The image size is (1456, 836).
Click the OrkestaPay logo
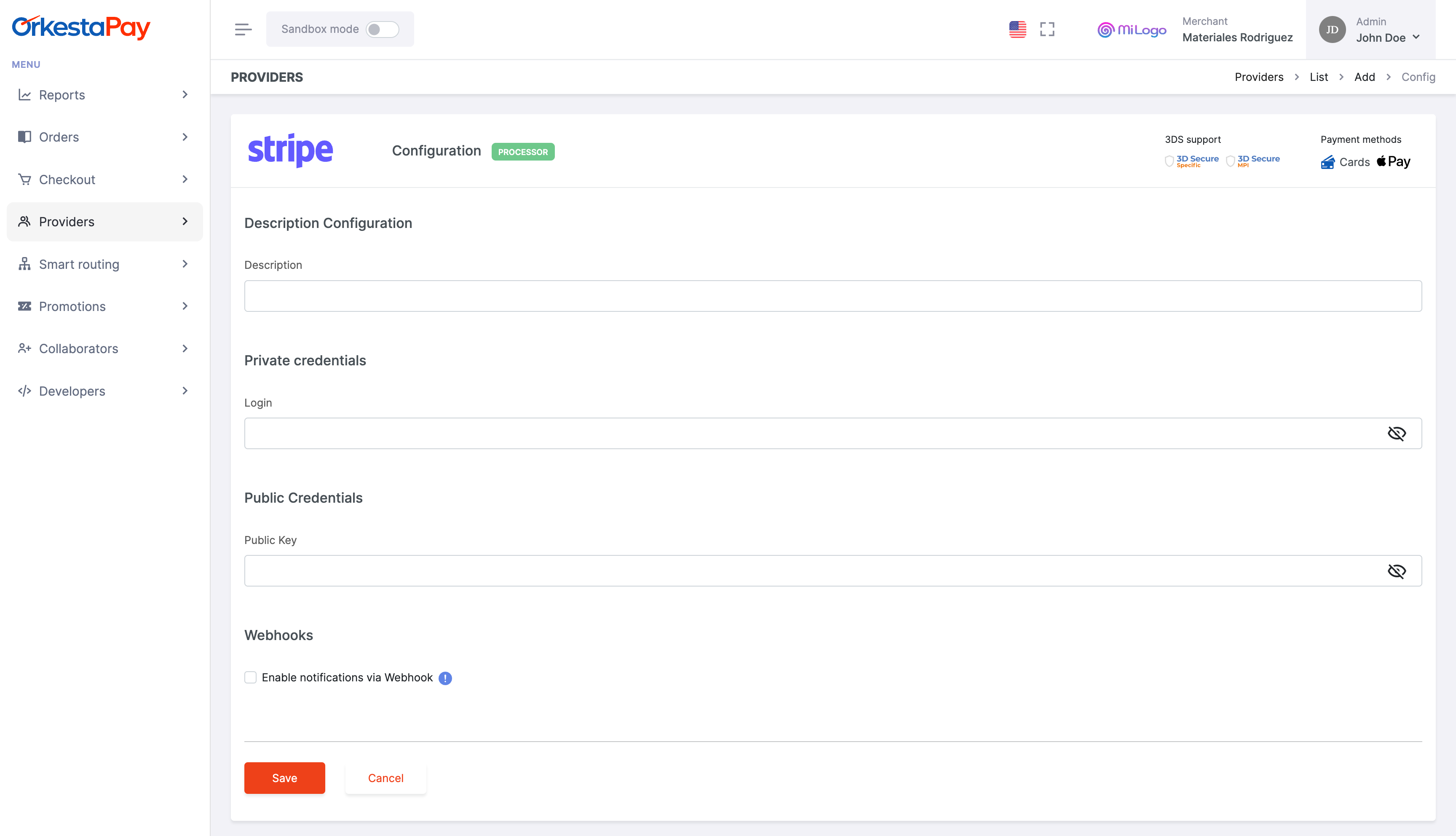[81, 27]
